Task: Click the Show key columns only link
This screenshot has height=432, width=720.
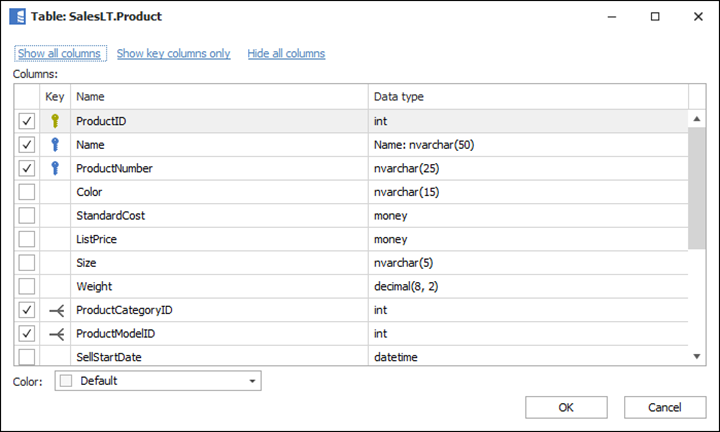Action: [x=173, y=54]
